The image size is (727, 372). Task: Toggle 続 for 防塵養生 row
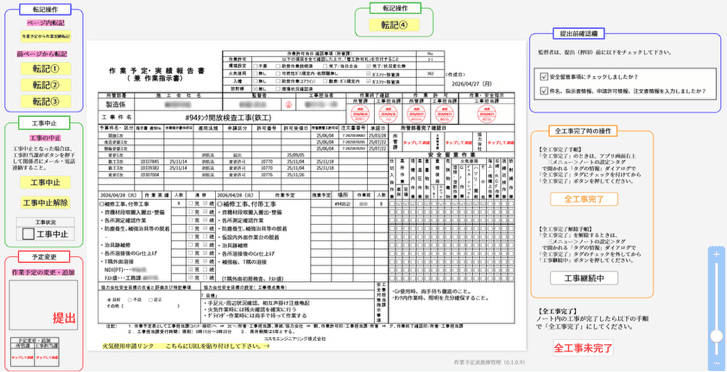pos(205,229)
